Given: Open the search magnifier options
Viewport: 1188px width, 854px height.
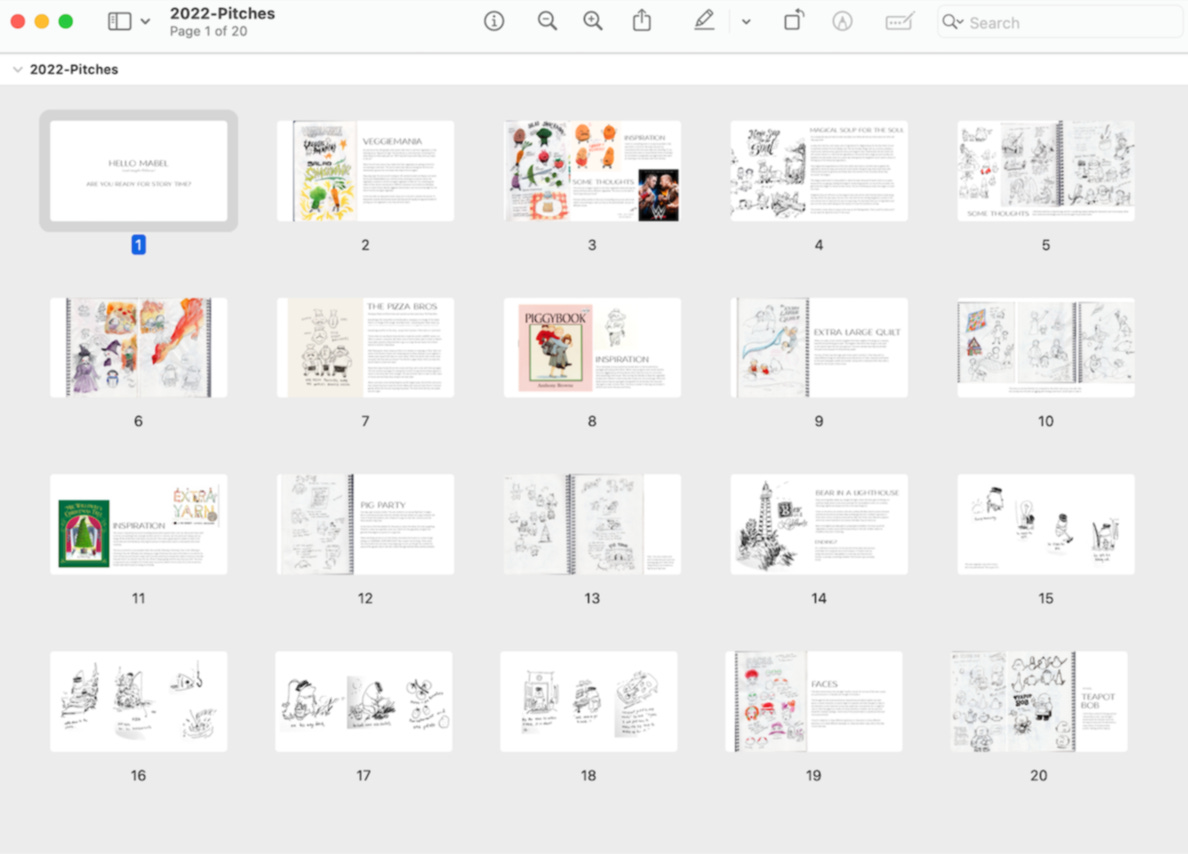Looking at the screenshot, I should click(x=952, y=22).
